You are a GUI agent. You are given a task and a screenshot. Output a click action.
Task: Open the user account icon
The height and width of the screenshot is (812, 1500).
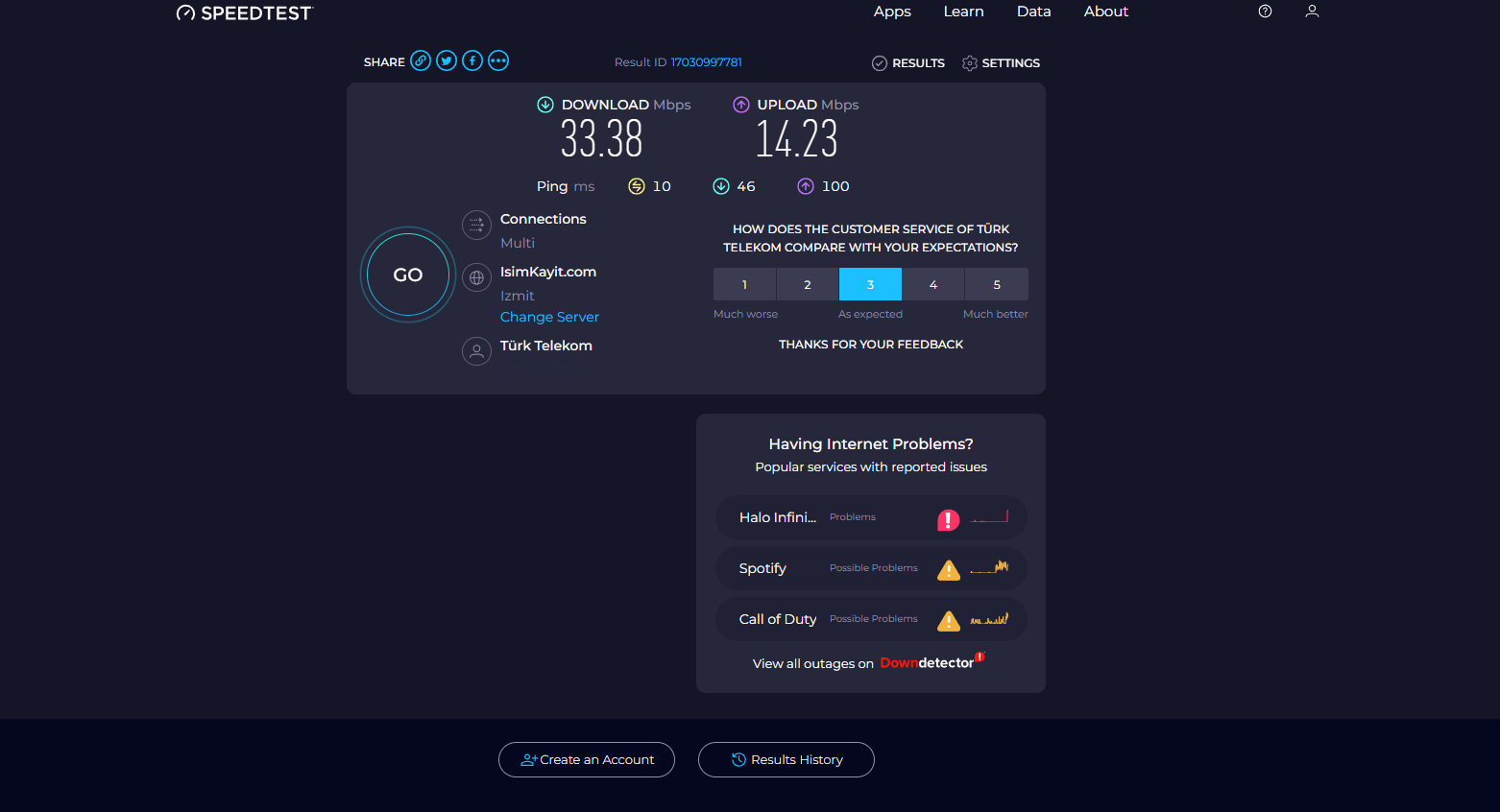click(1312, 12)
